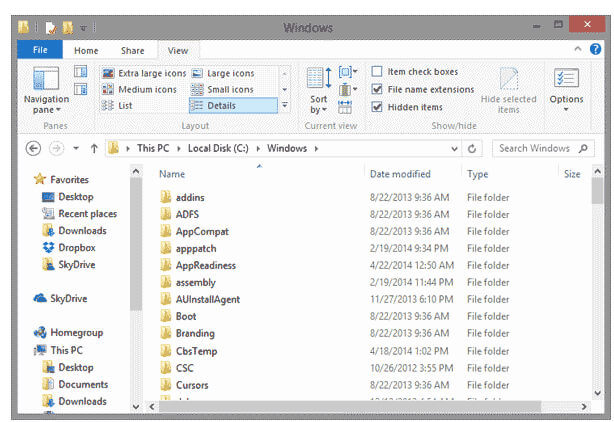Viewport: 614px width, 422px height.
Task: Sort by Date modified column header
Action: pos(400,174)
